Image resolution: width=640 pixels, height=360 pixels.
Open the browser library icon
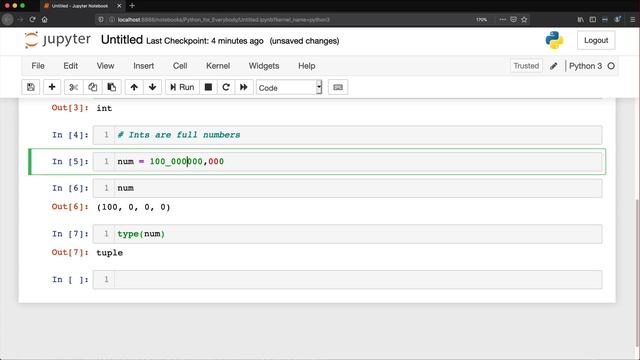coord(580,19)
